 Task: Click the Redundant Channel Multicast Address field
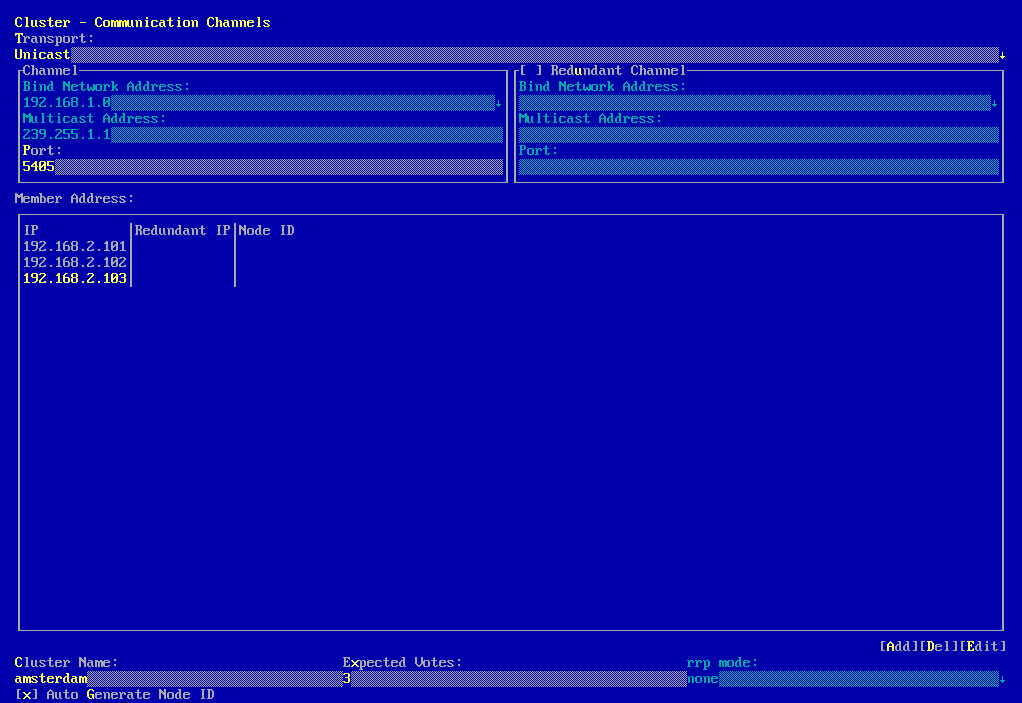tap(758, 135)
